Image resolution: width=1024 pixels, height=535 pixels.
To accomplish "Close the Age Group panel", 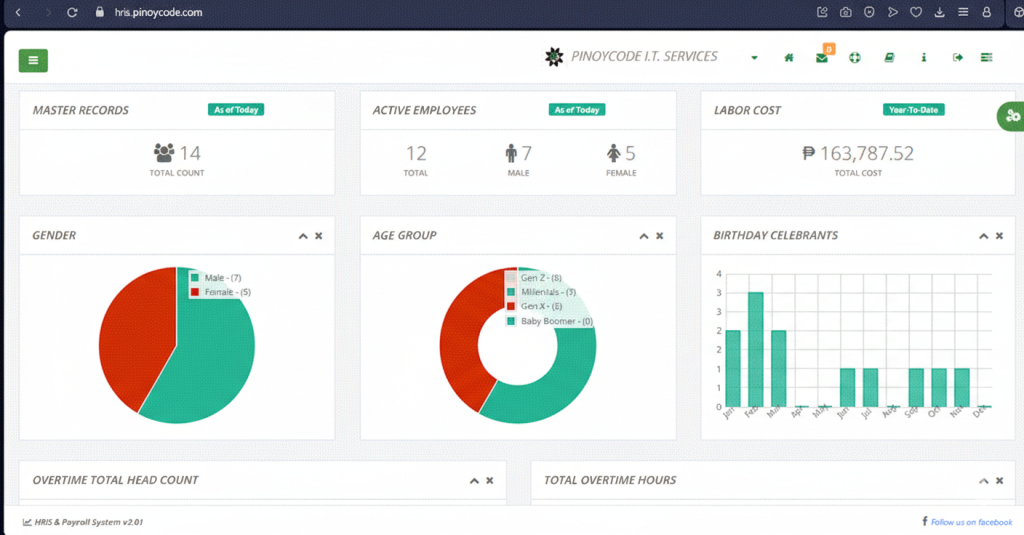I will coord(659,236).
